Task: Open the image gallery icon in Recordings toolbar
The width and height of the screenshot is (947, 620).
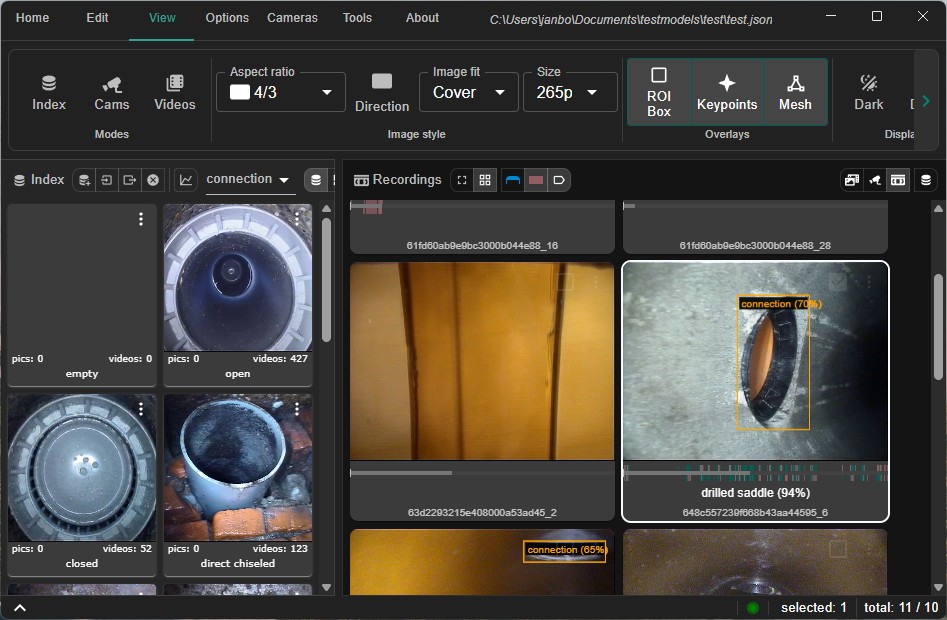Action: tap(852, 180)
